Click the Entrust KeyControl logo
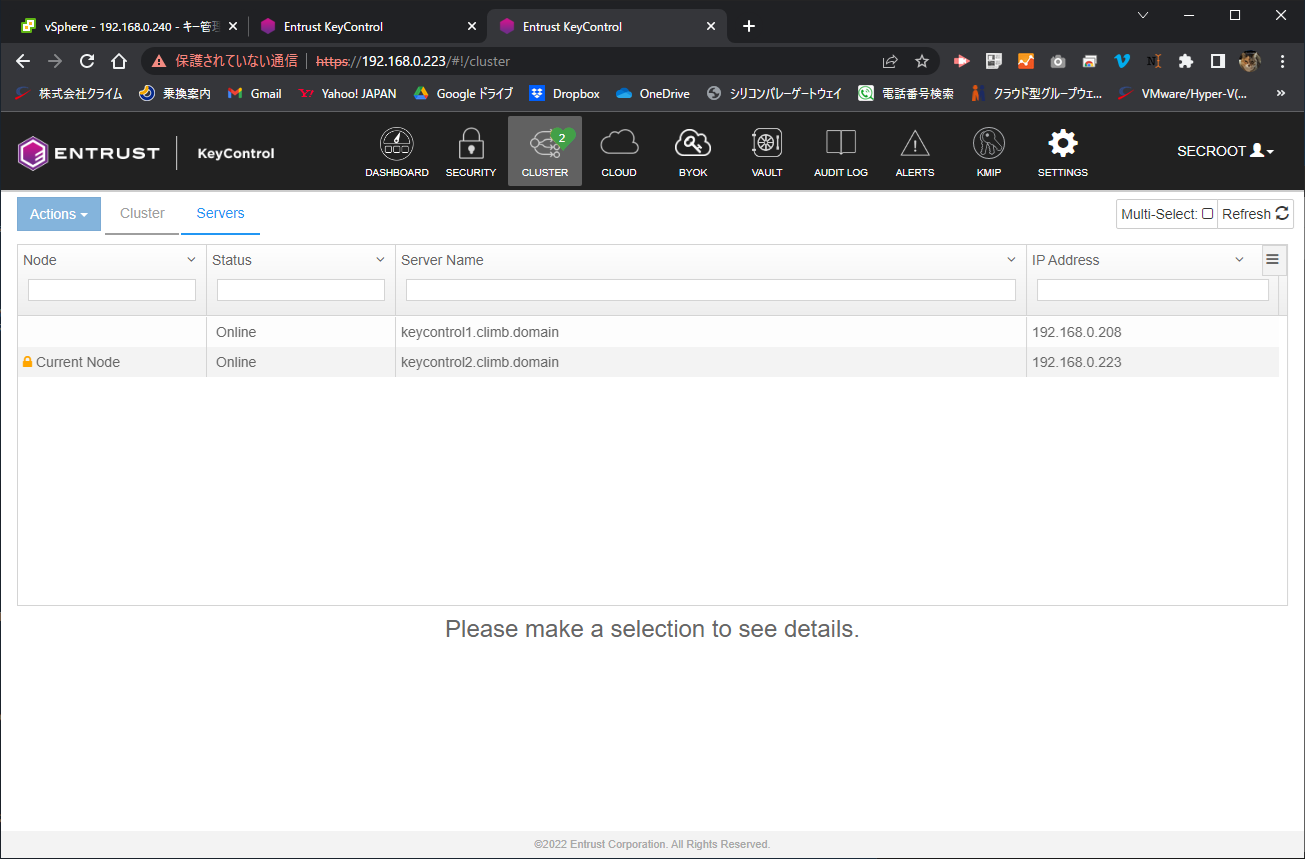This screenshot has width=1305, height=859. [146, 153]
